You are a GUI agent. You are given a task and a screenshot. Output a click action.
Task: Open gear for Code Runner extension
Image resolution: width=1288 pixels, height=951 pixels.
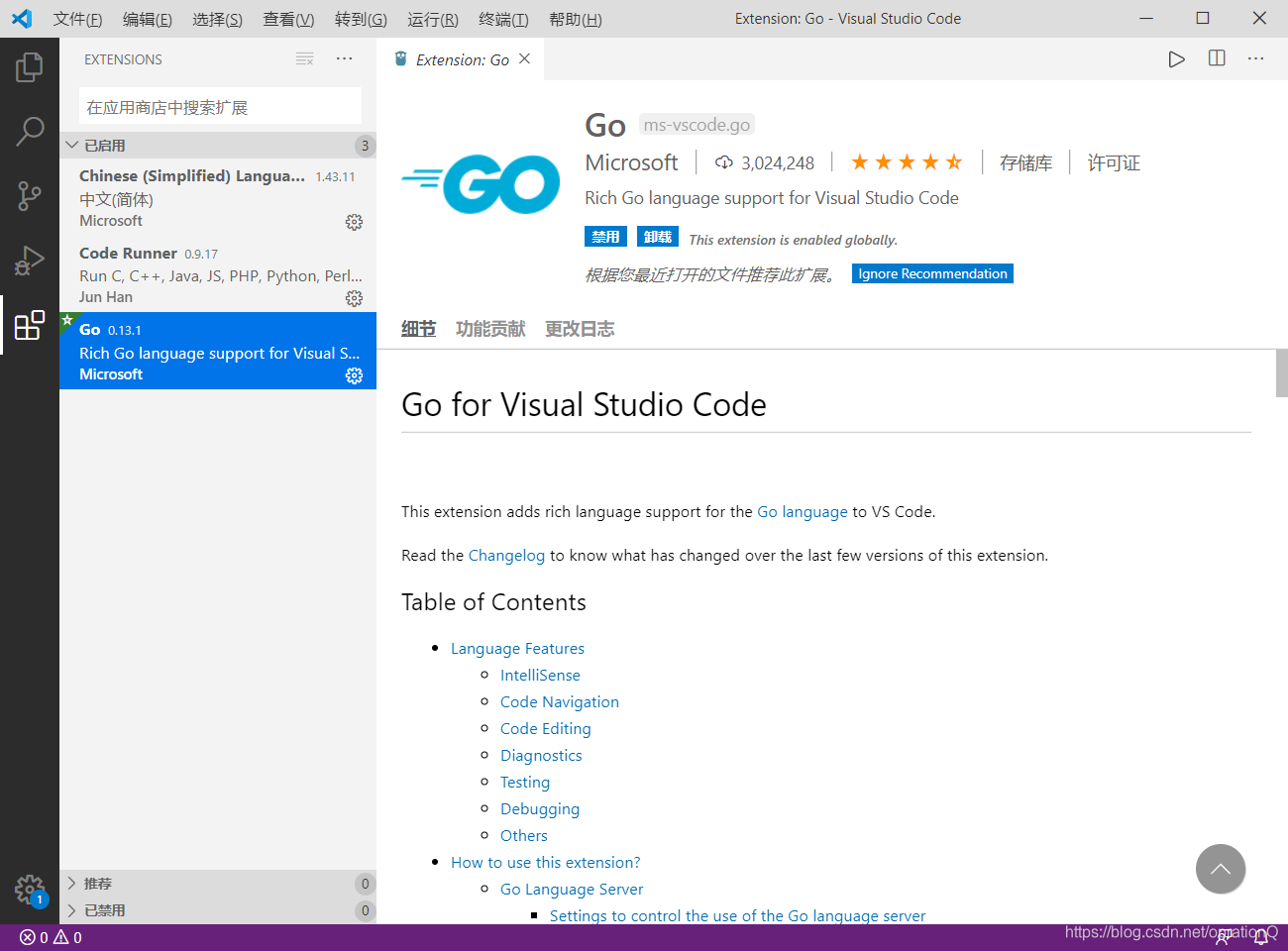(x=354, y=298)
